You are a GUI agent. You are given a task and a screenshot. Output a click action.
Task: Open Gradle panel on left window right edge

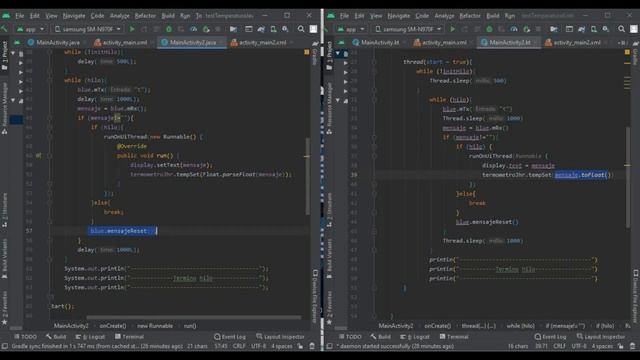(x=315, y=53)
